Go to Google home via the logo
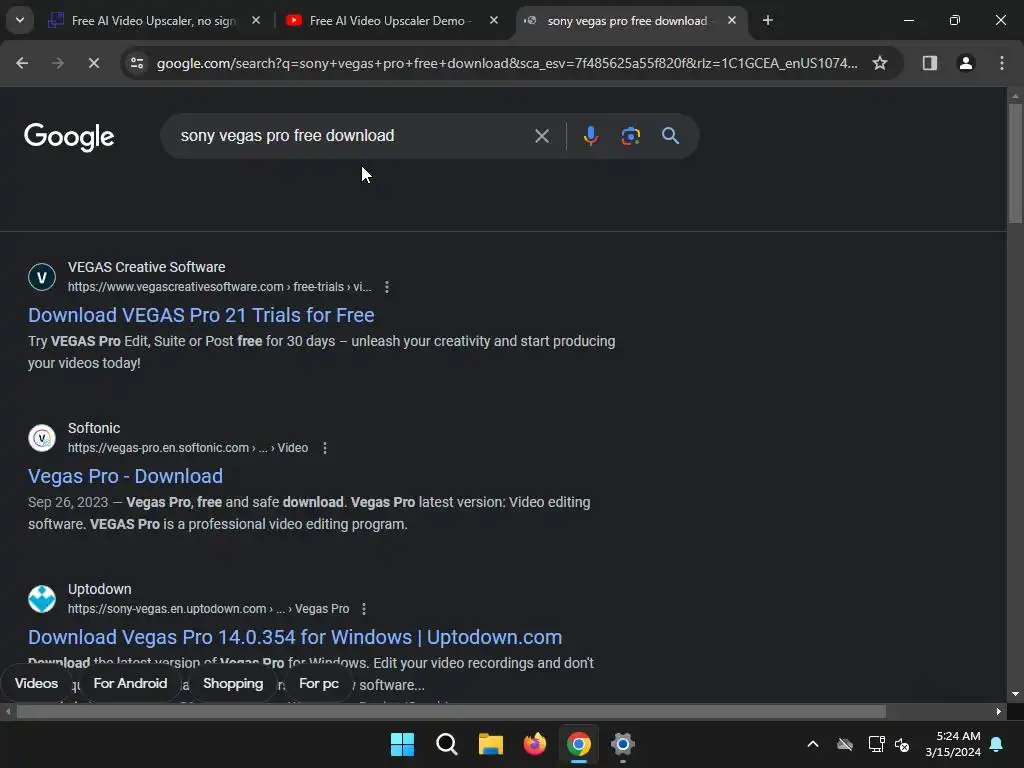 coord(69,137)
